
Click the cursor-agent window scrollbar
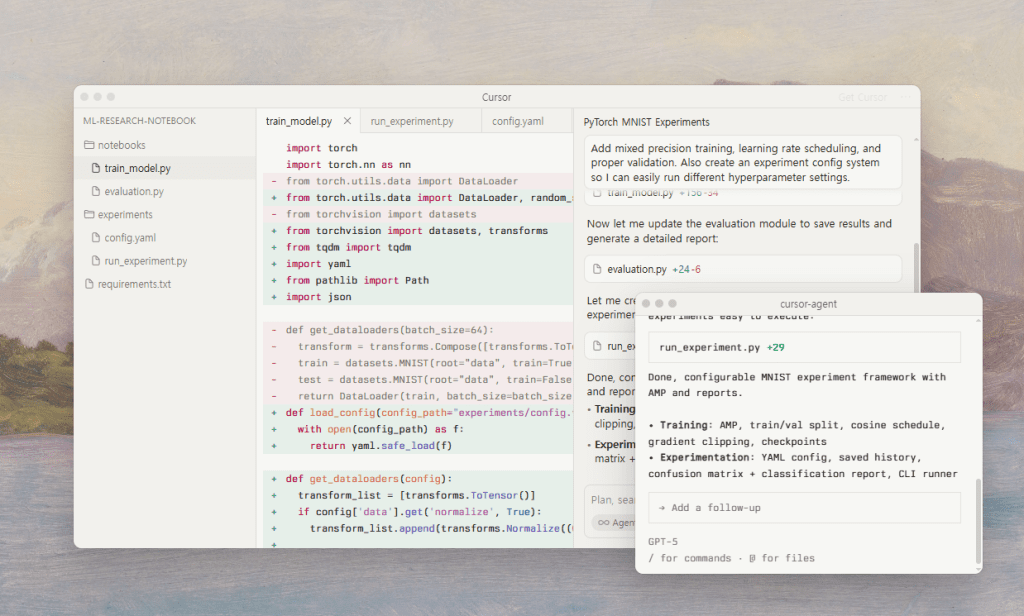(977, 520)
